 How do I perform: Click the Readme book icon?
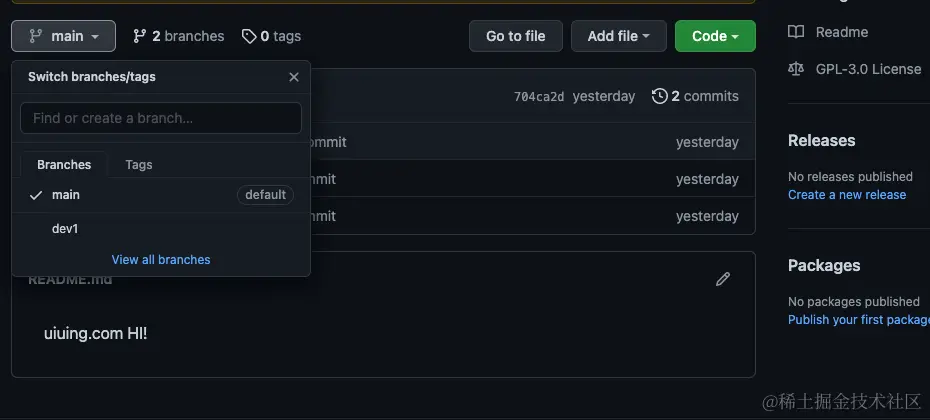click(796, 32)
